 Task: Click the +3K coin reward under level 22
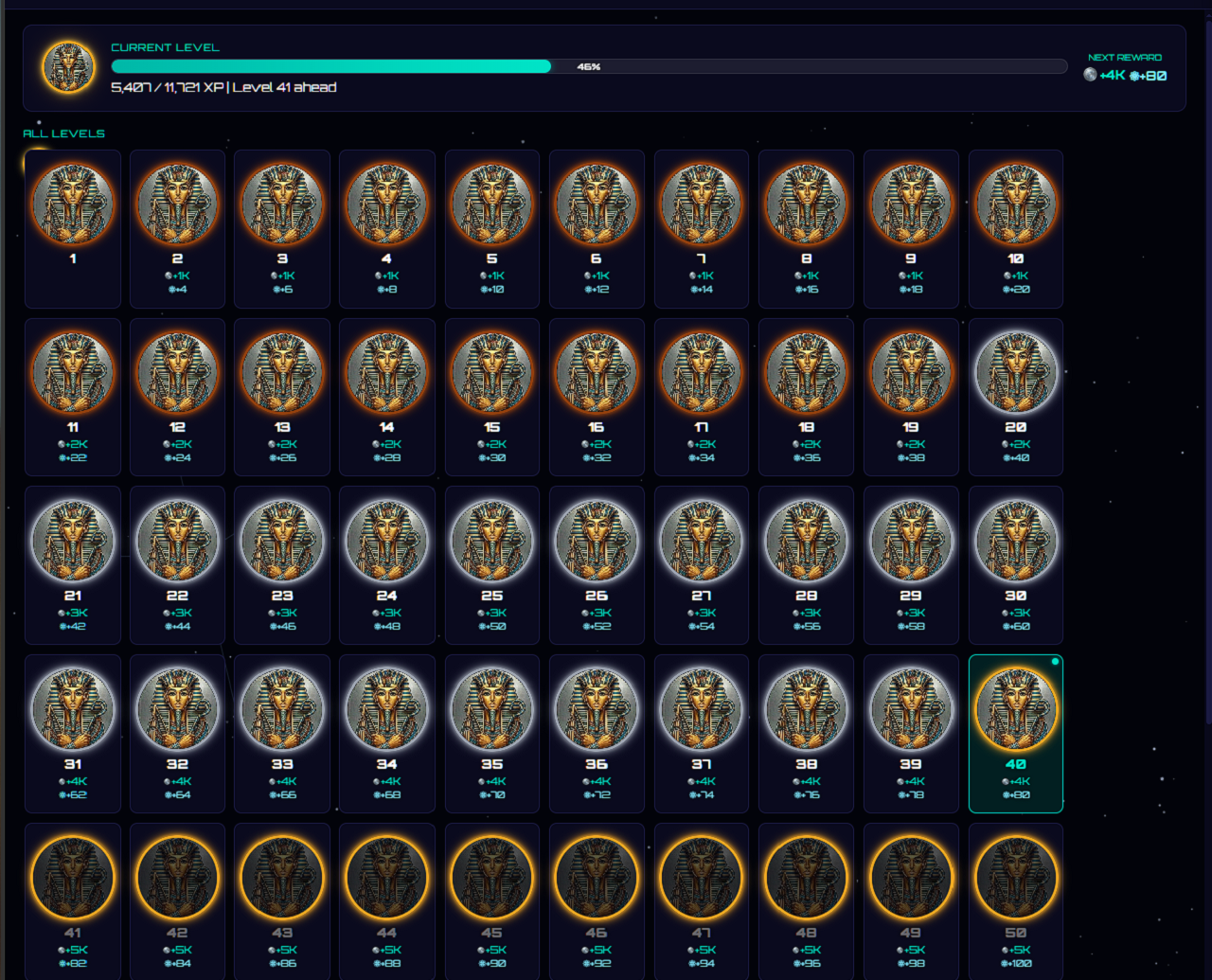(177, 613)
